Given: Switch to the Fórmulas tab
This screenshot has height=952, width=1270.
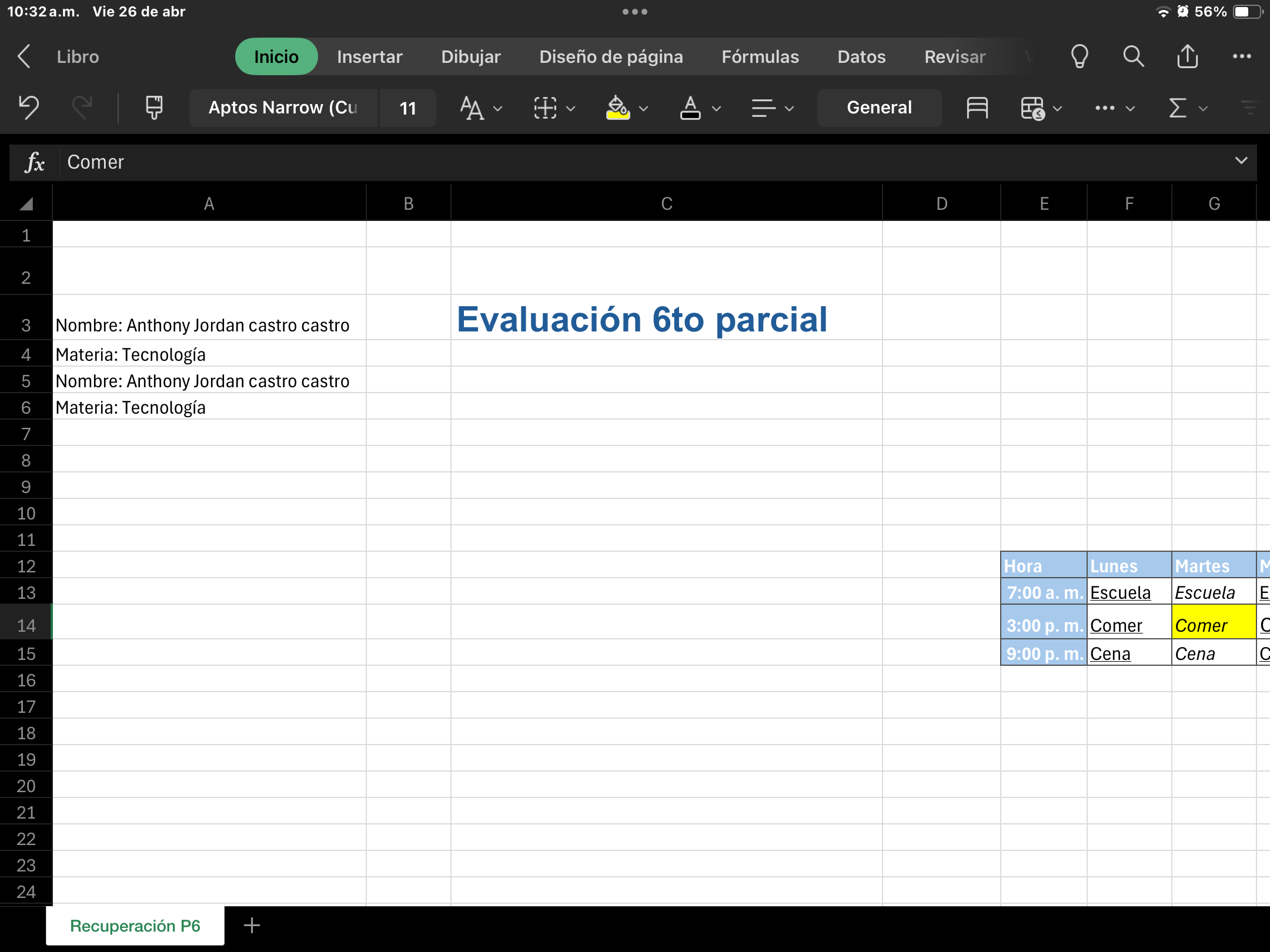Looking at the screenshot, I should (x=760, y=57).
